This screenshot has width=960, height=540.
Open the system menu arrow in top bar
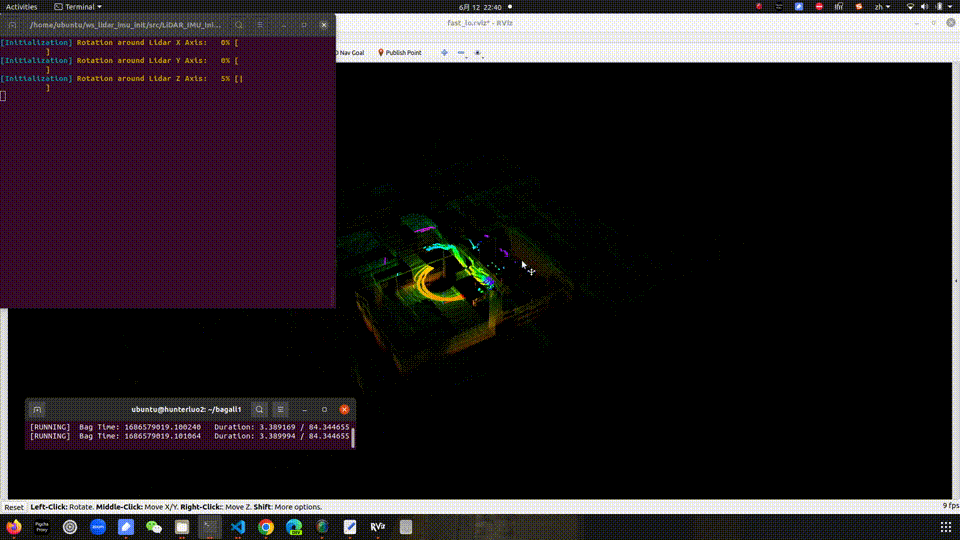[x=950, y=7]
